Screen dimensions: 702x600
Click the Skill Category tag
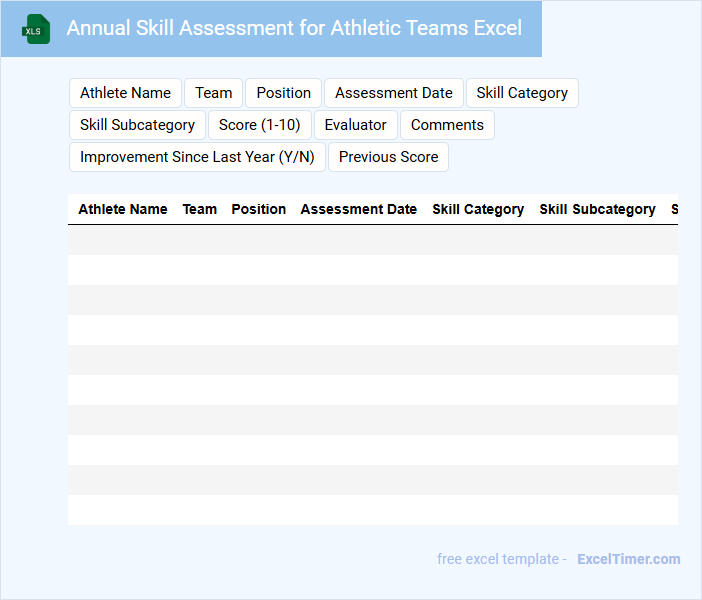point(521,93)
